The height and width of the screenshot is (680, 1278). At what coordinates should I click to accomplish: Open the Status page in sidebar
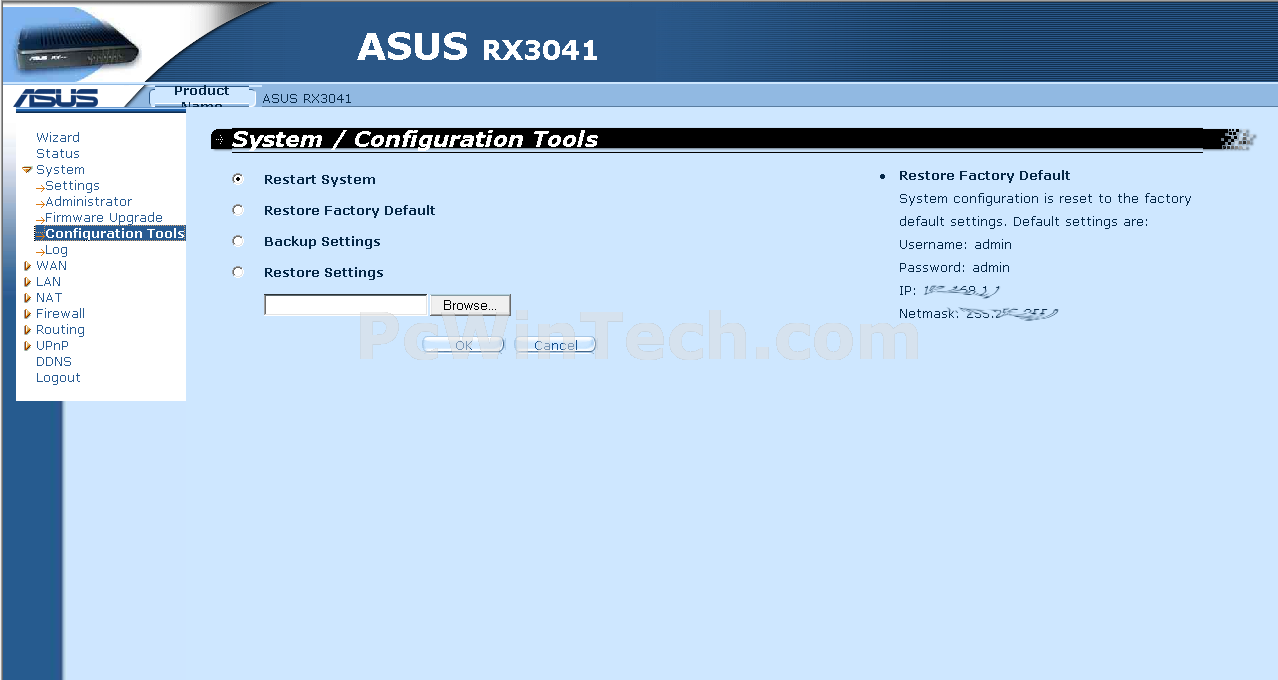[x=58, y=154]
